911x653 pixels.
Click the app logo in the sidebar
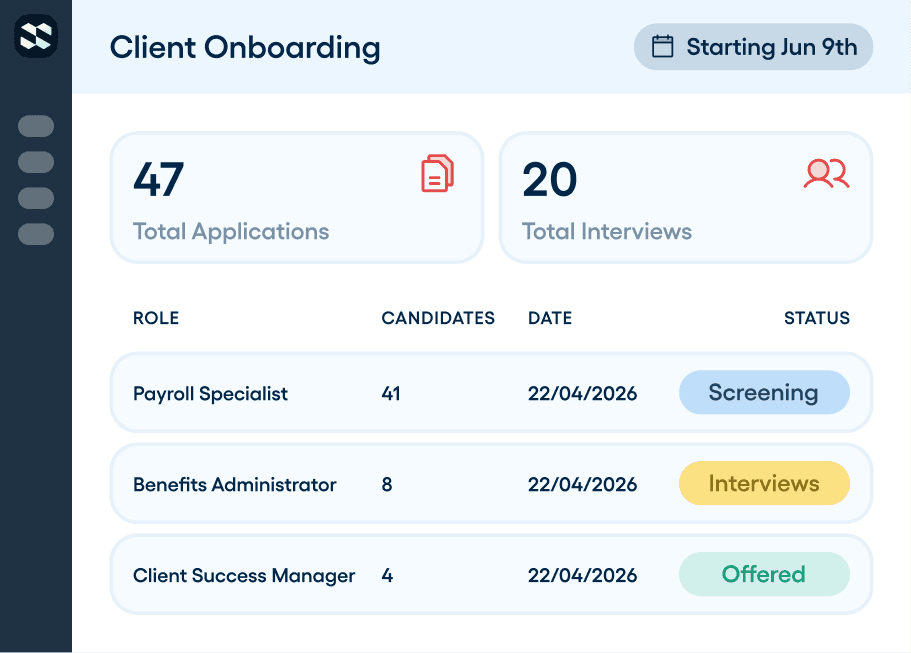click(36, 37)
